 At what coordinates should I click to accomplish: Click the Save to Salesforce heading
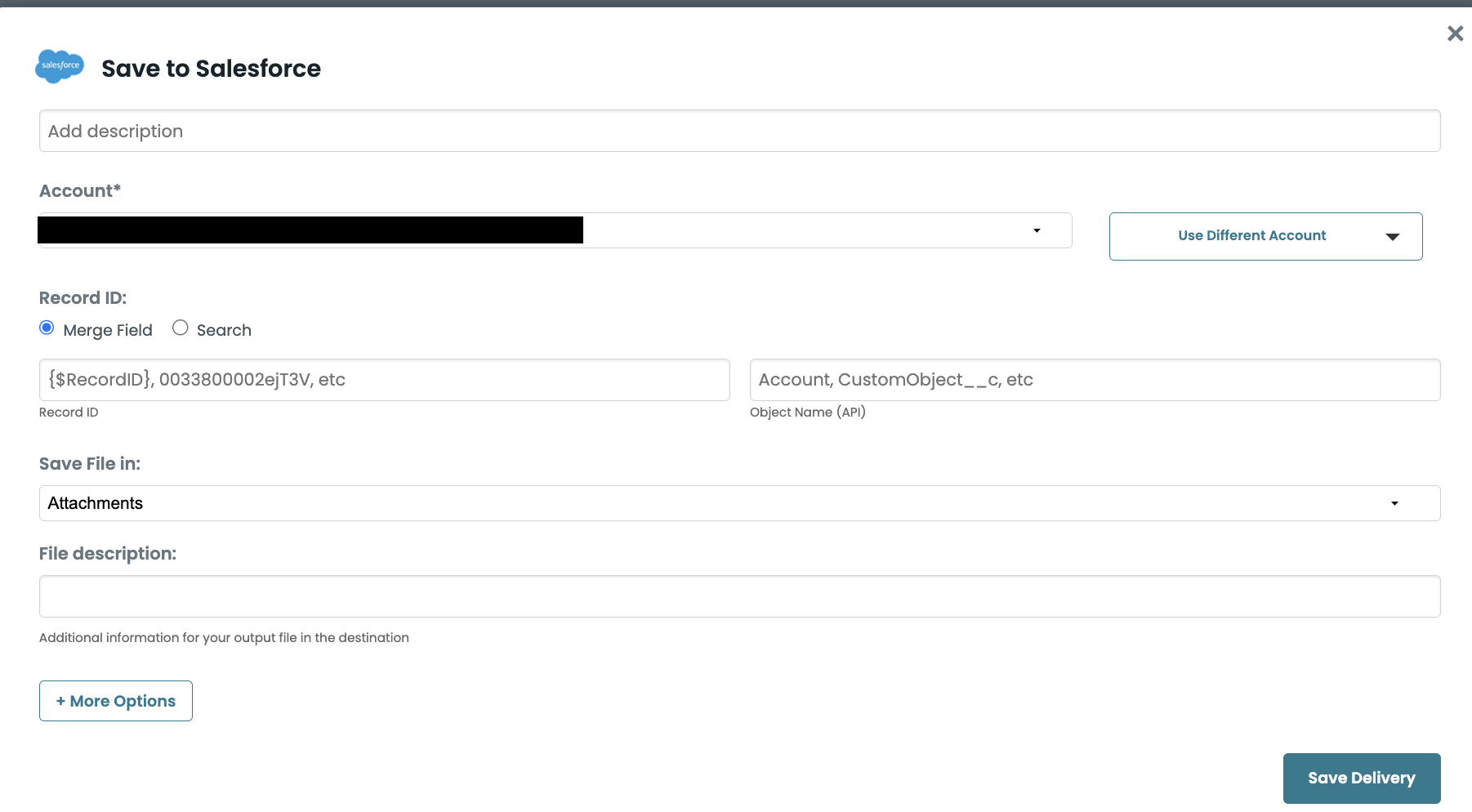211,69
